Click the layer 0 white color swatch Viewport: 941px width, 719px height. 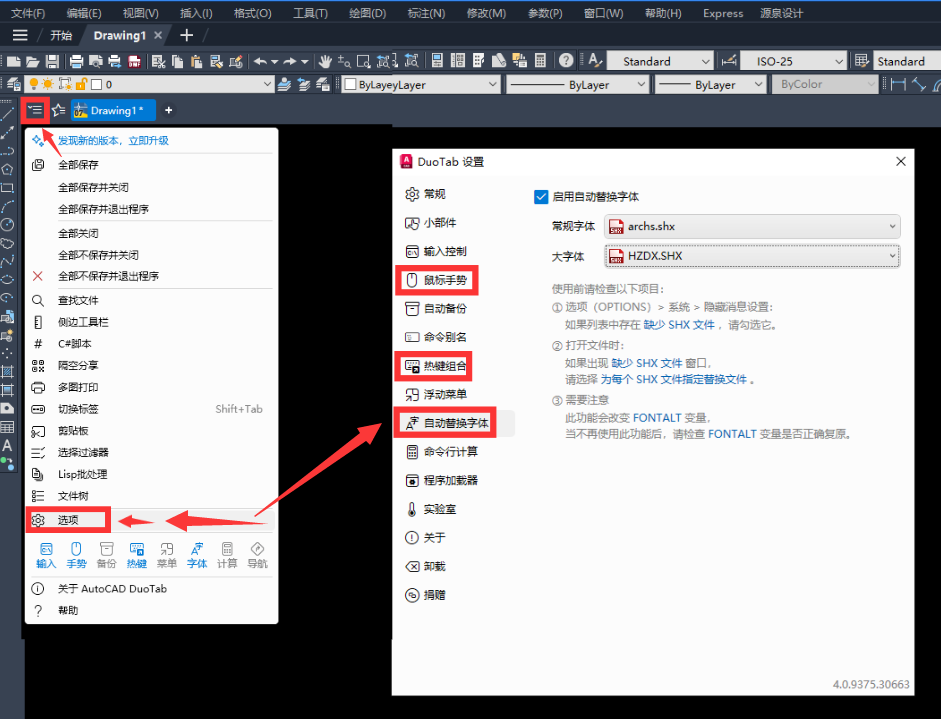[97, 84]
